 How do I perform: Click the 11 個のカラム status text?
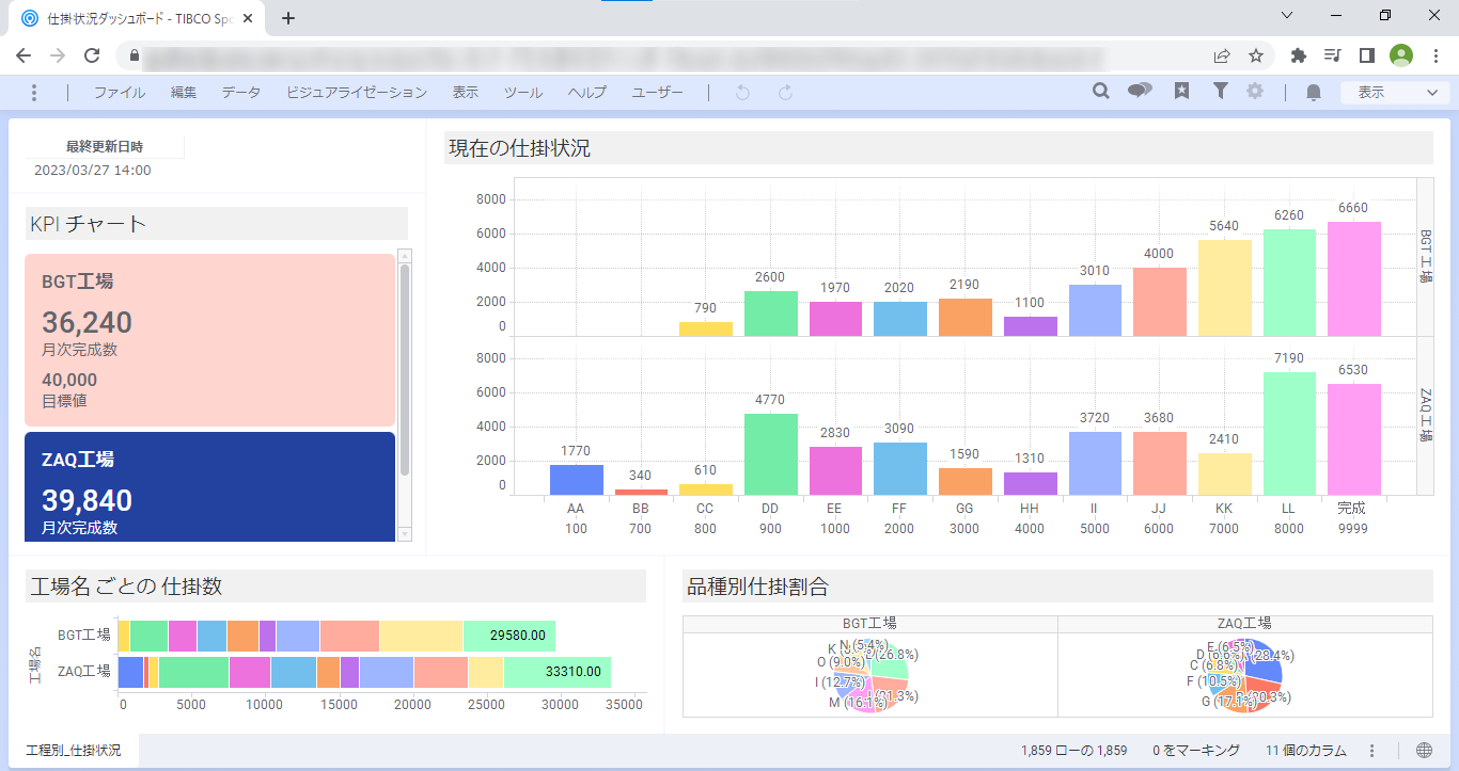tap(1306, 751)
